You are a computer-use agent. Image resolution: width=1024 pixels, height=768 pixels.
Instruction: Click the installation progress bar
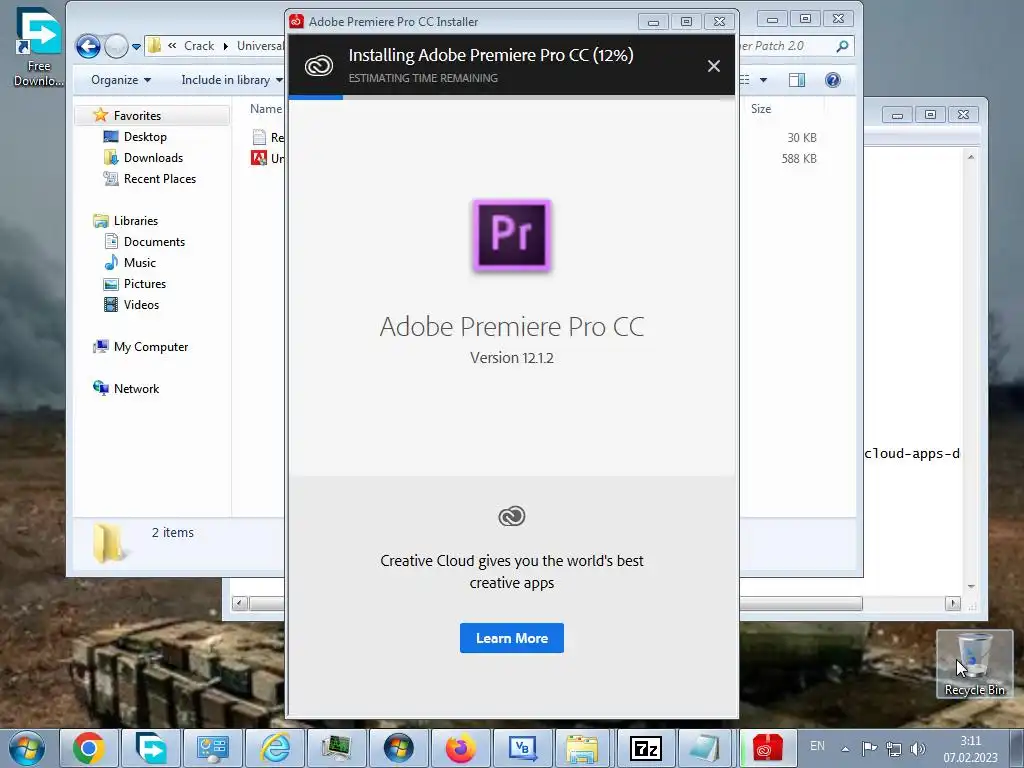(511, 97)
